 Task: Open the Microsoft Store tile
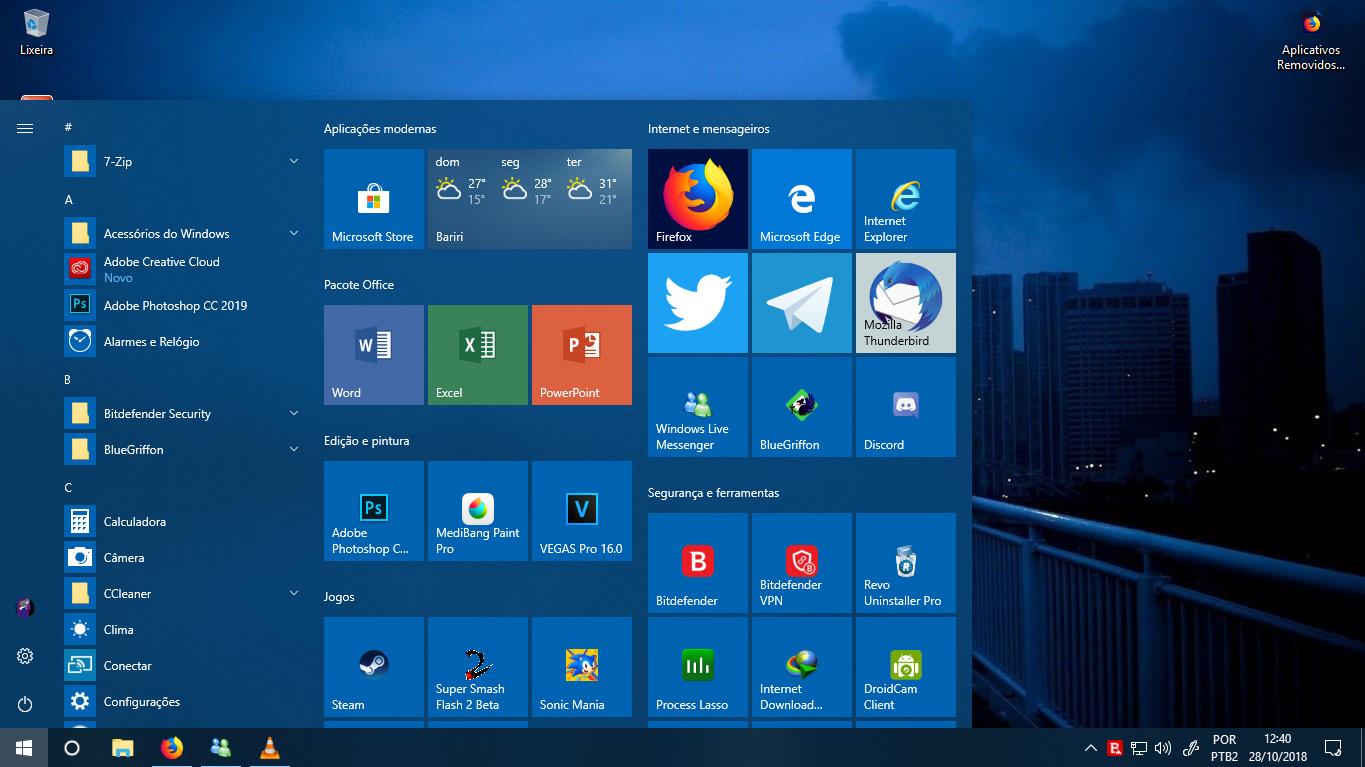[x=374, y=199]
